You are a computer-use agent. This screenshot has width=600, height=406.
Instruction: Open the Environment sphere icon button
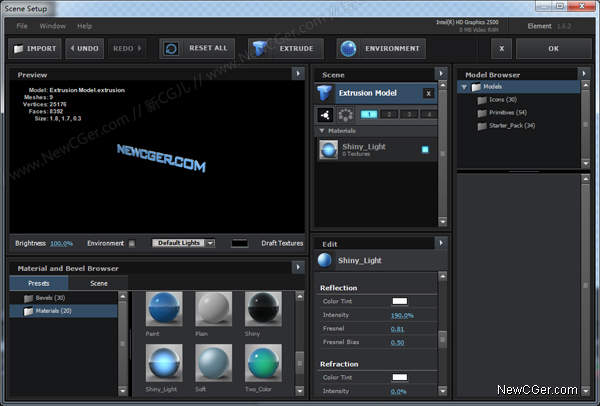(x=348, y=49)
